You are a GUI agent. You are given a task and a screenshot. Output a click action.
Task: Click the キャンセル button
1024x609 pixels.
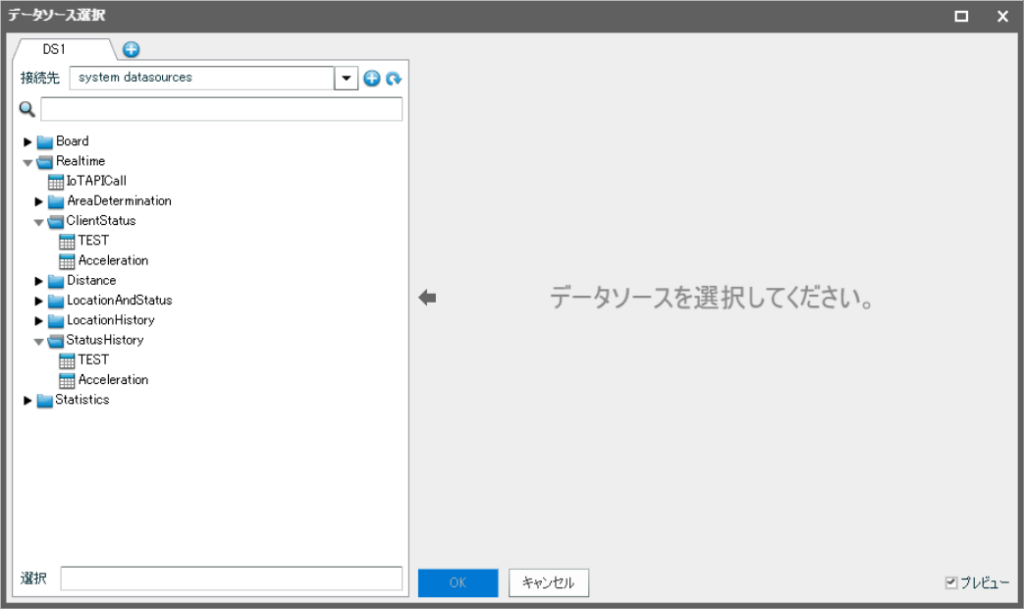[548, 583]
